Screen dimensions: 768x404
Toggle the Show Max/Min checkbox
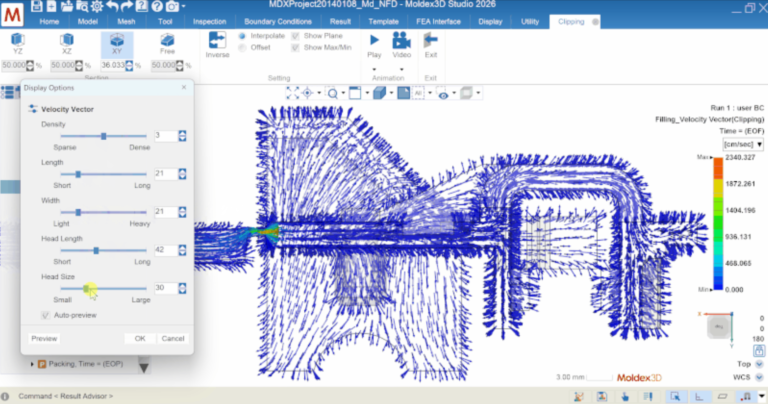tap(295, 48)
